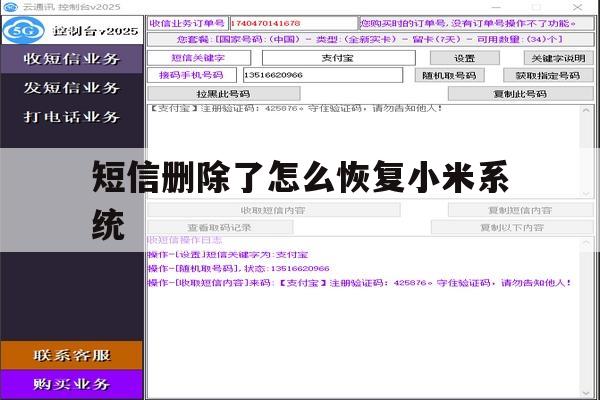Close the 云通讯 控制台 window

click(x=578, y=7)
